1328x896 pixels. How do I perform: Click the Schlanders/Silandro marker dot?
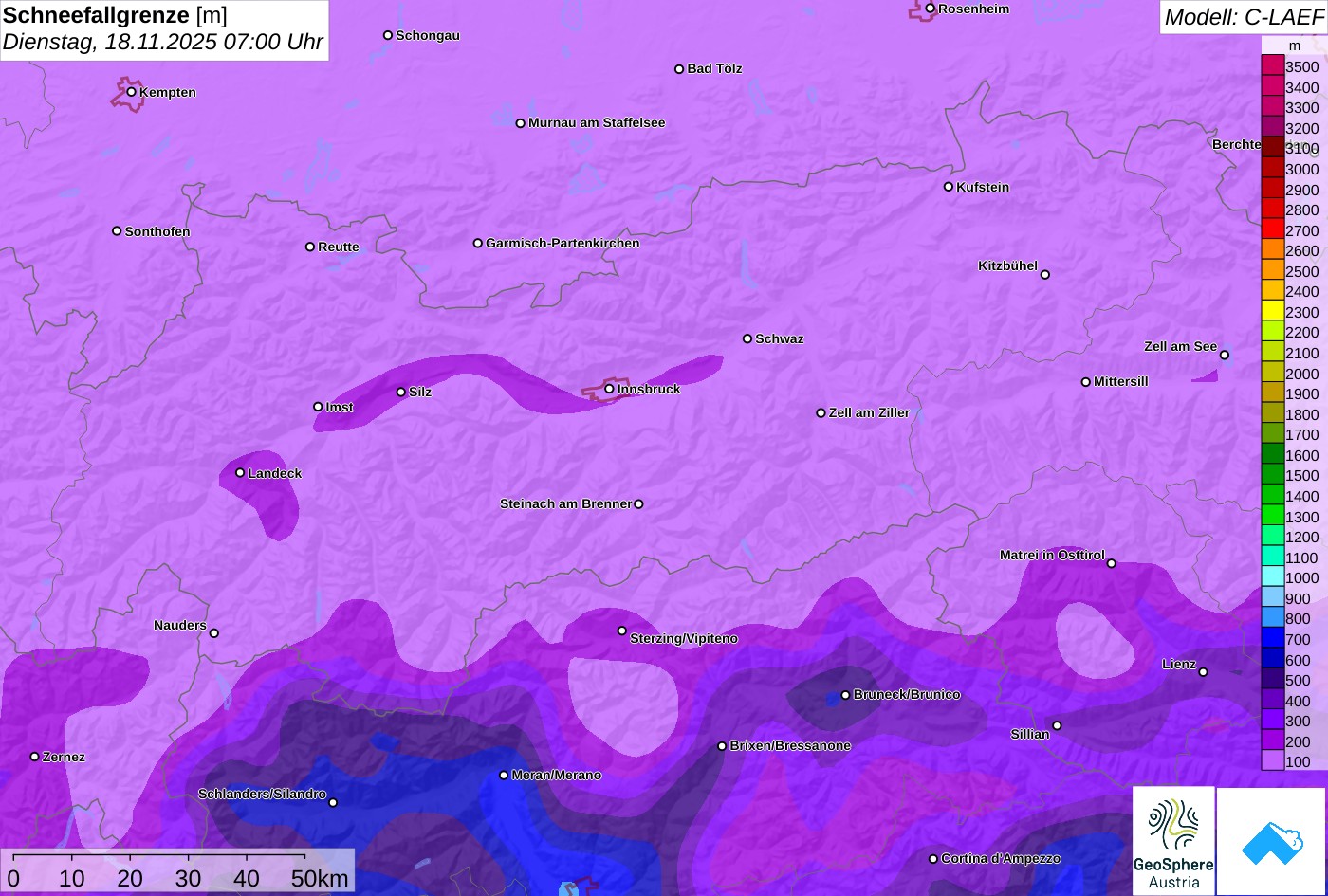[332, 803]
